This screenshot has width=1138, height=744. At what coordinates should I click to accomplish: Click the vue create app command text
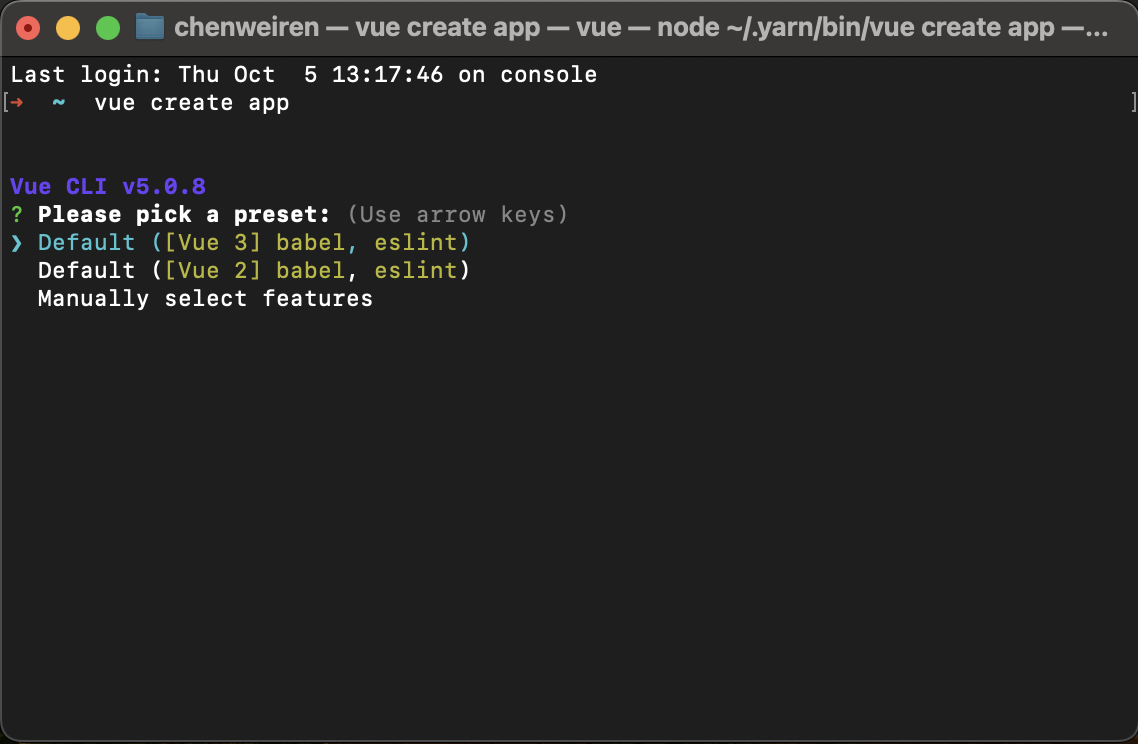pyautogui.click(x=190, y=102)
